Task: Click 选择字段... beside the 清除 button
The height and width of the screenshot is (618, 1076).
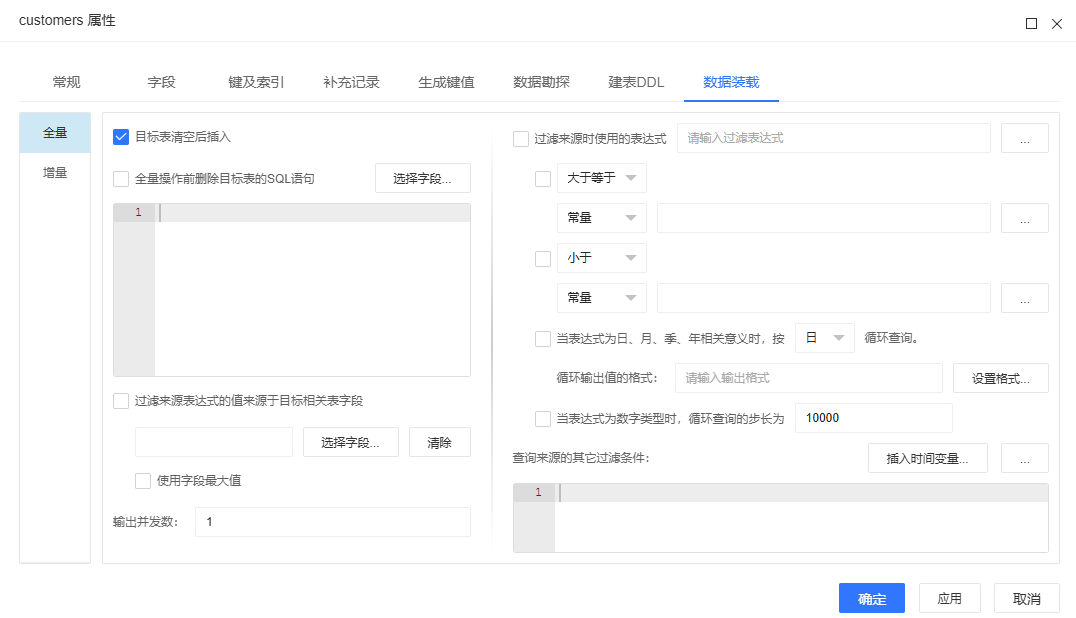Action: (351, 442)
